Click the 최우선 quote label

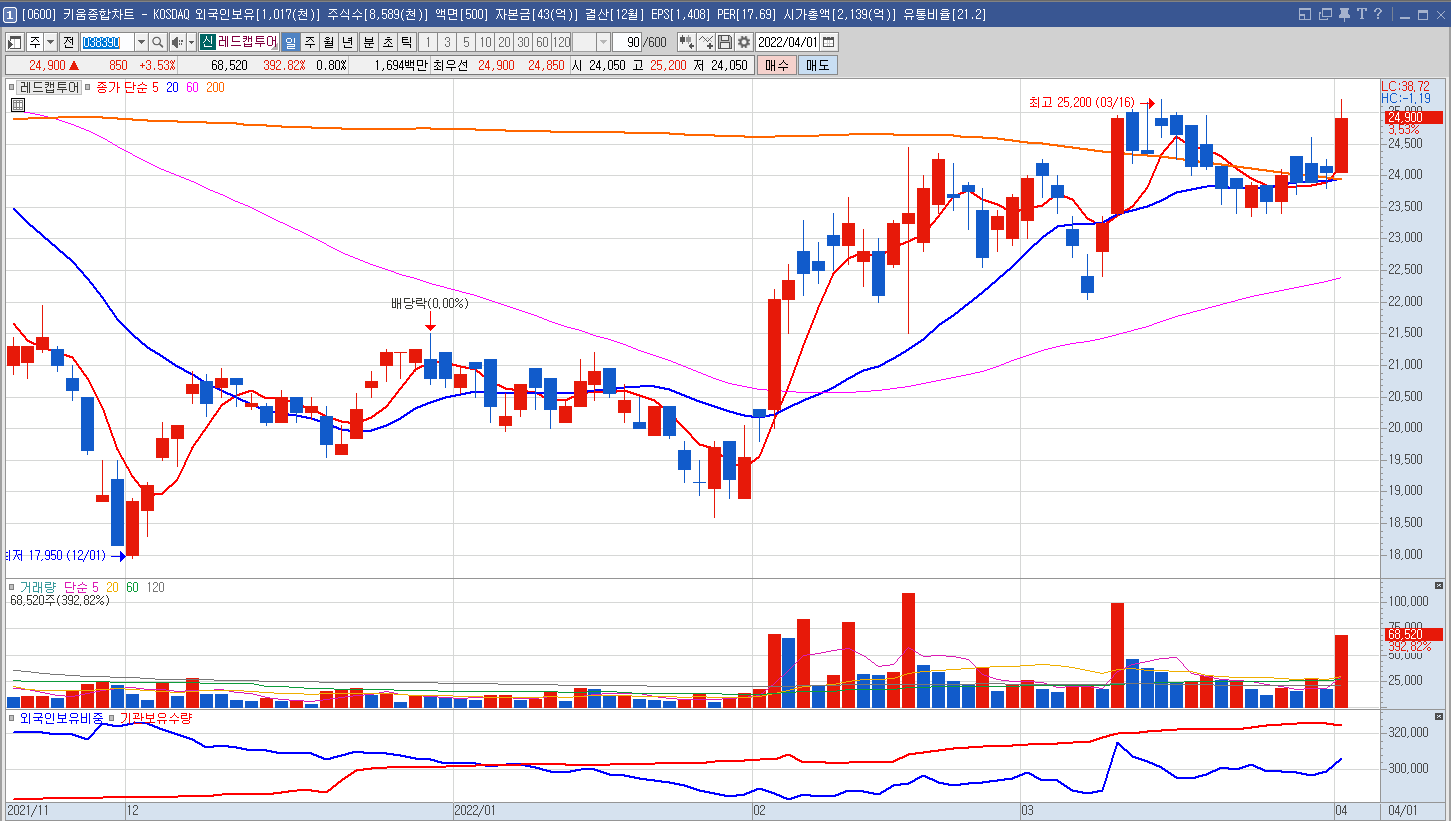point(451,65)
